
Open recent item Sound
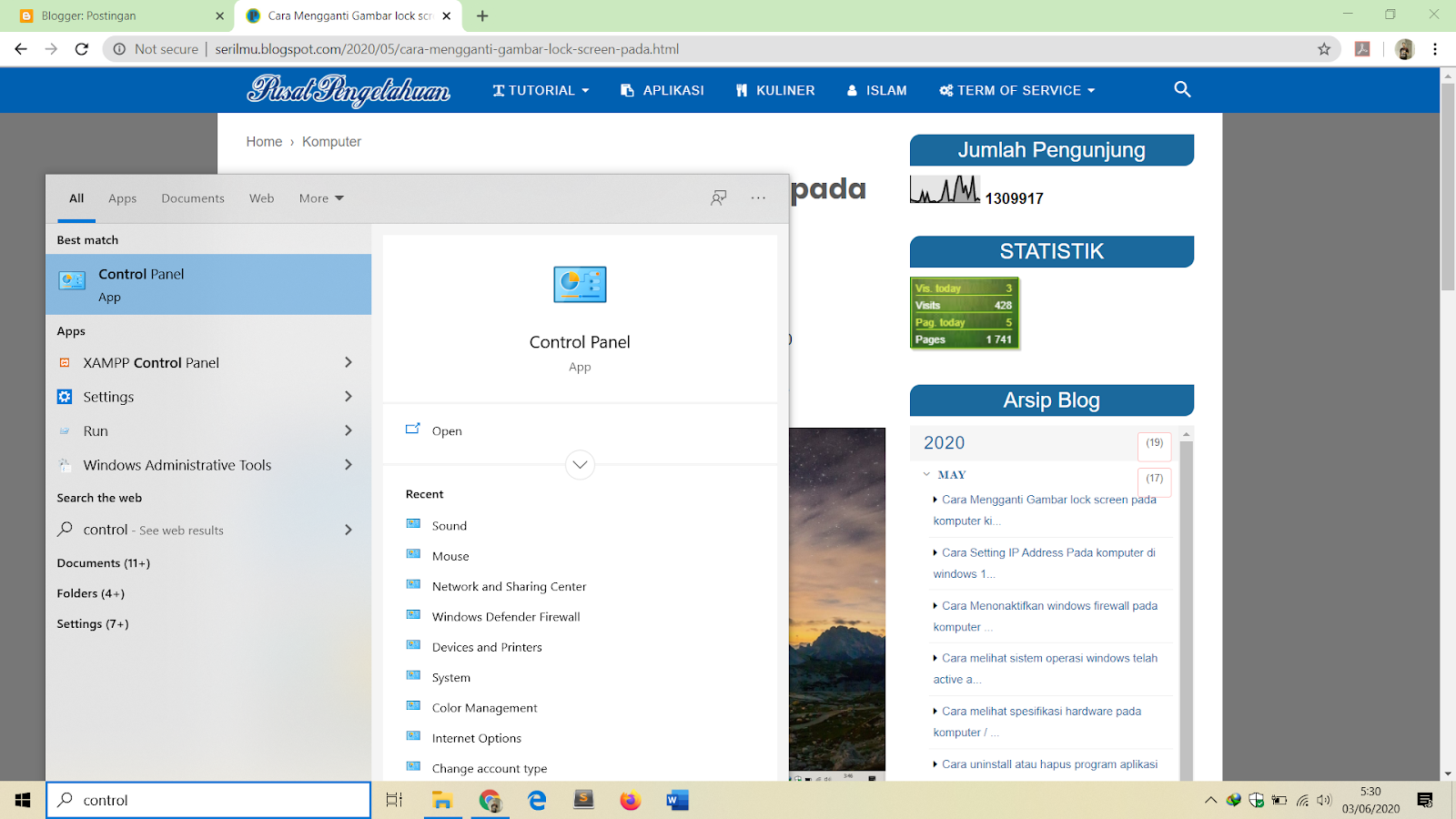click(x=450, y=525)
